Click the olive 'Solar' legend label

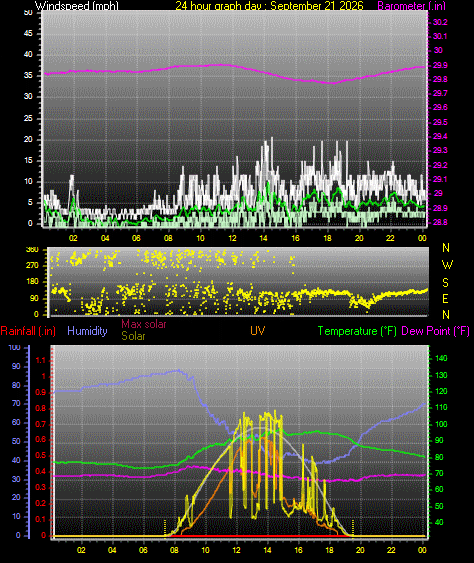133,336
